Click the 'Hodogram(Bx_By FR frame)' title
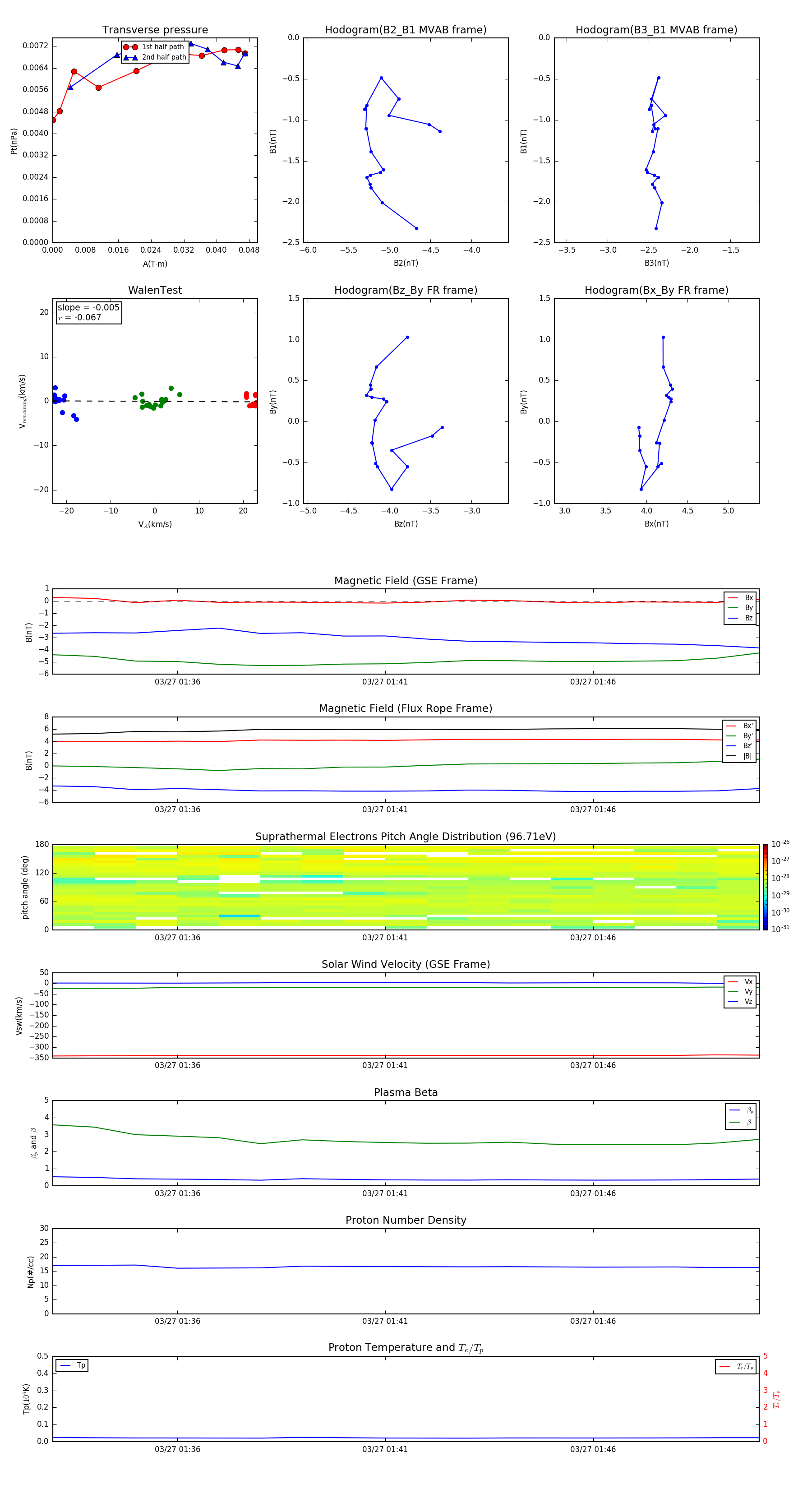812x1489 pixels. [x=656, y=290]
